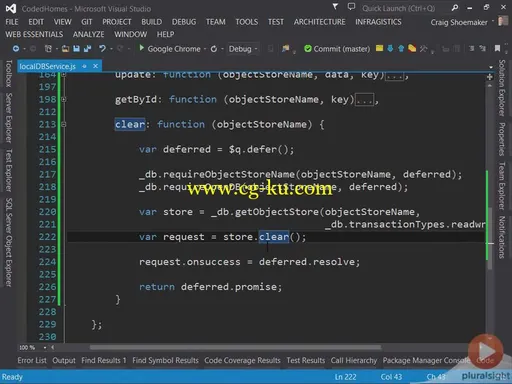Open the feedback speech bubble icon

(x=351, y=6)
